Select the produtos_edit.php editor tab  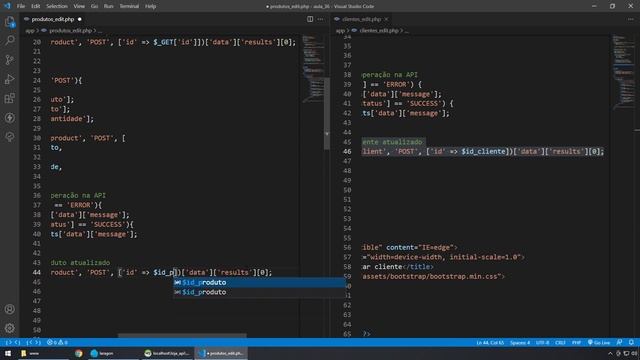click(x=53, y=19)
